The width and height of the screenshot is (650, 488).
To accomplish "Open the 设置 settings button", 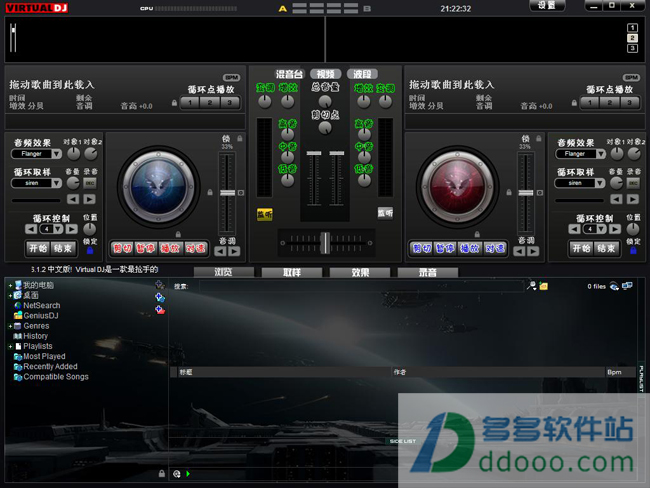I will (x=547, y=5).
